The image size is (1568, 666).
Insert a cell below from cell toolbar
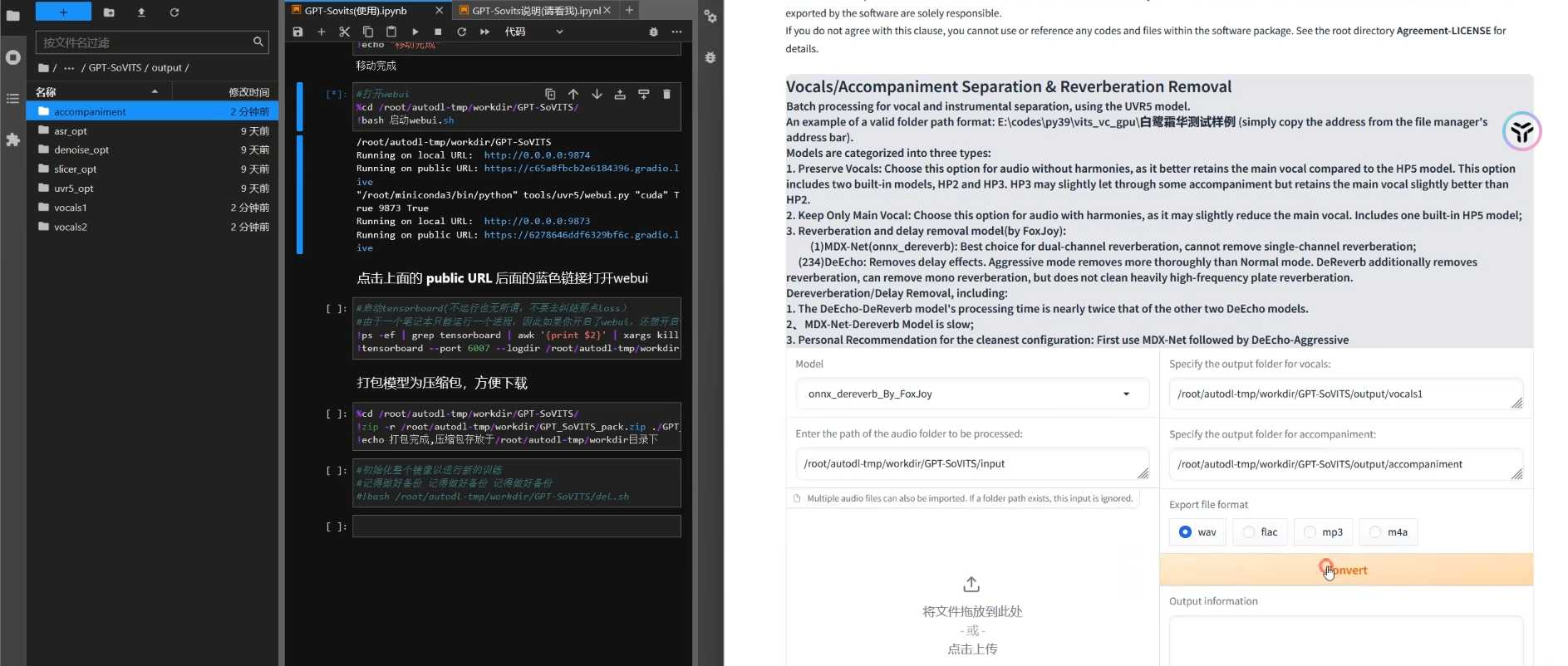pyautogui.click(x=643, y=94)
